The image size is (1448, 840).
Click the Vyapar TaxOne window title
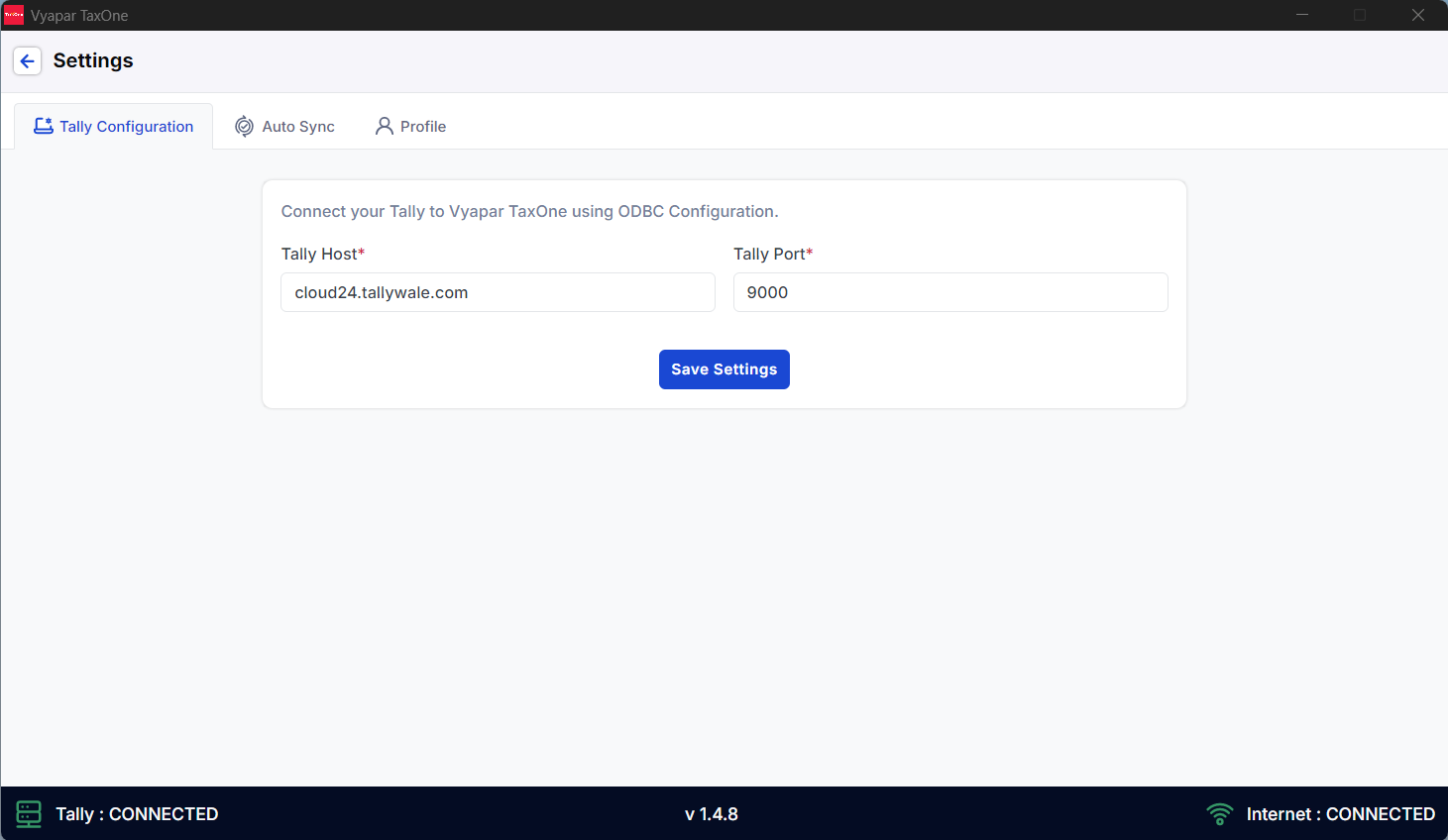click(79, 16)
